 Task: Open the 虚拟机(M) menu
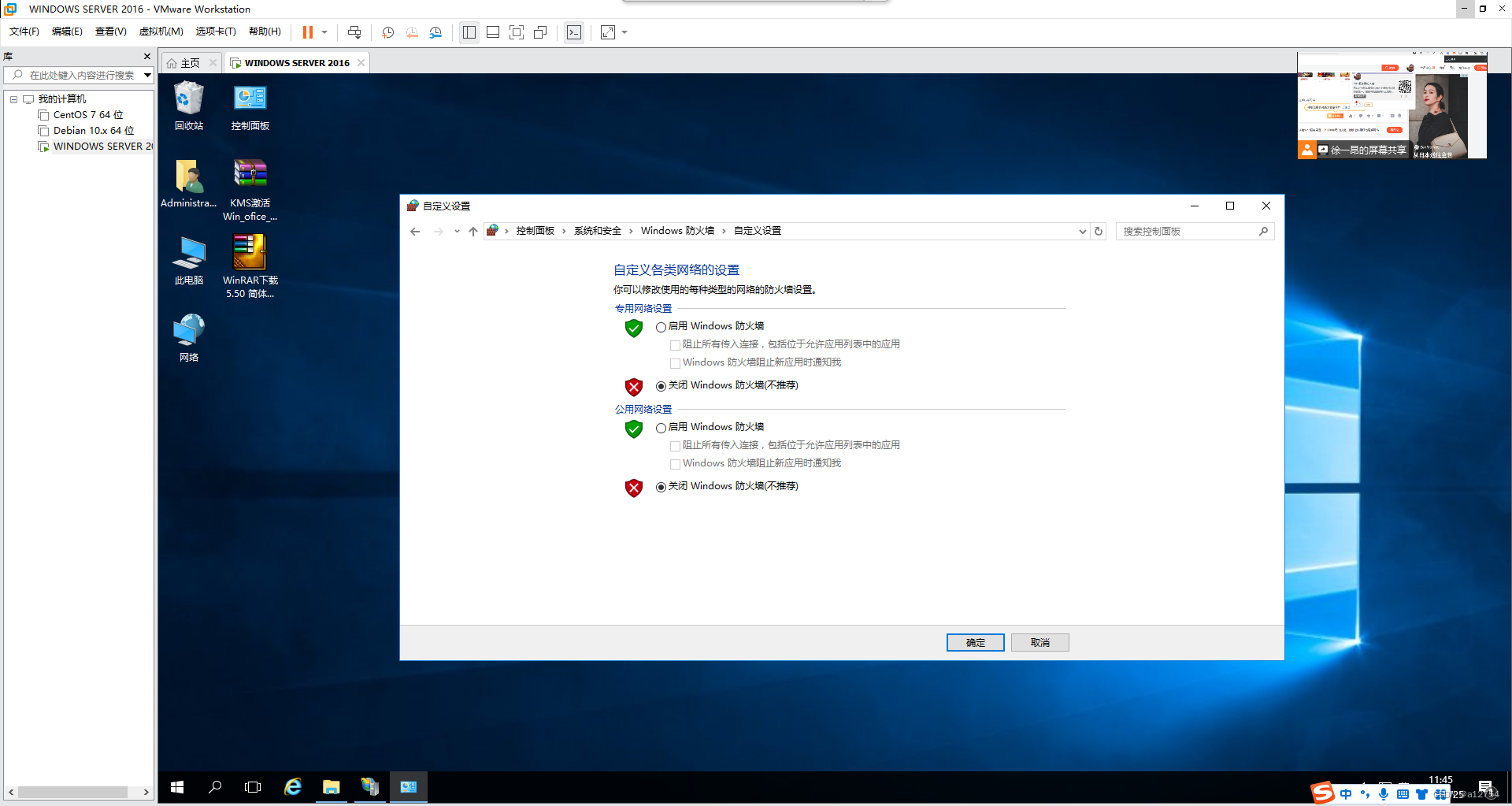(161, 32)
